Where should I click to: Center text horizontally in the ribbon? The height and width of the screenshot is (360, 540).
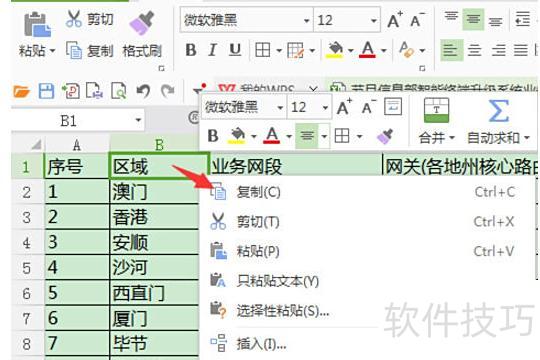475,50
